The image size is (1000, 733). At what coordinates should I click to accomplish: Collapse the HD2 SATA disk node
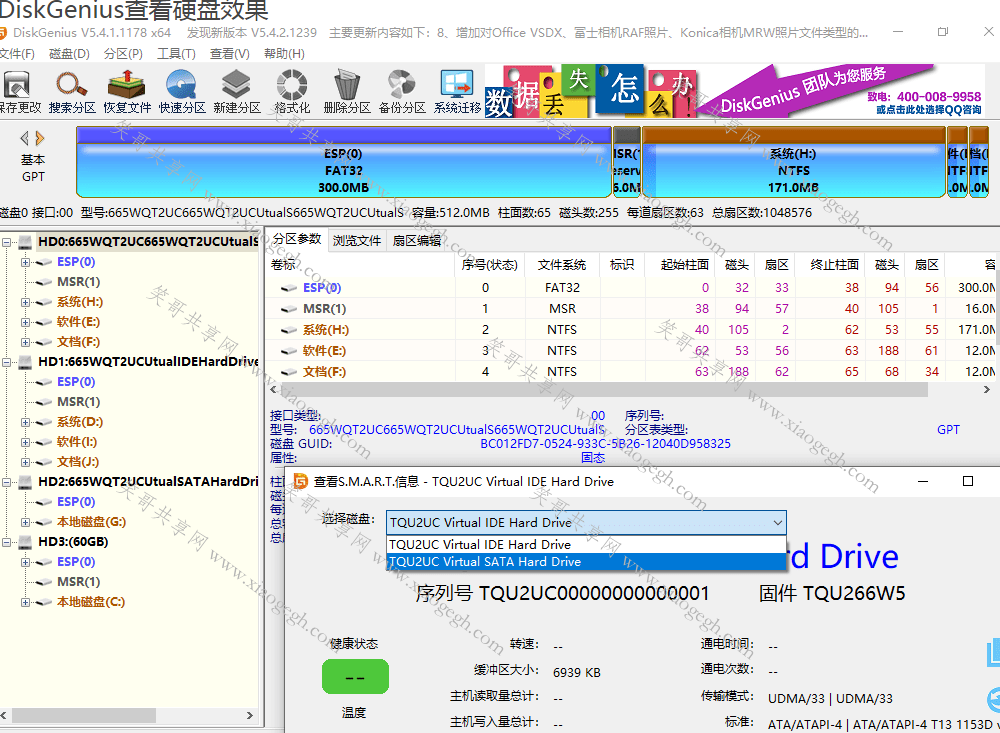6,482
